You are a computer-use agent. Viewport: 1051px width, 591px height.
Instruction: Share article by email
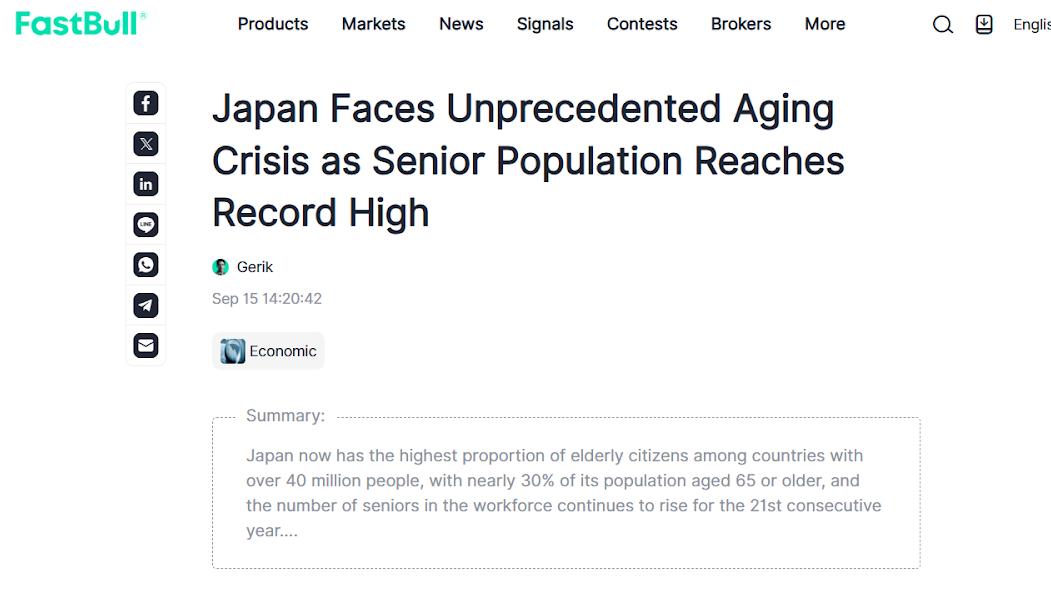(x=146, y=345)
